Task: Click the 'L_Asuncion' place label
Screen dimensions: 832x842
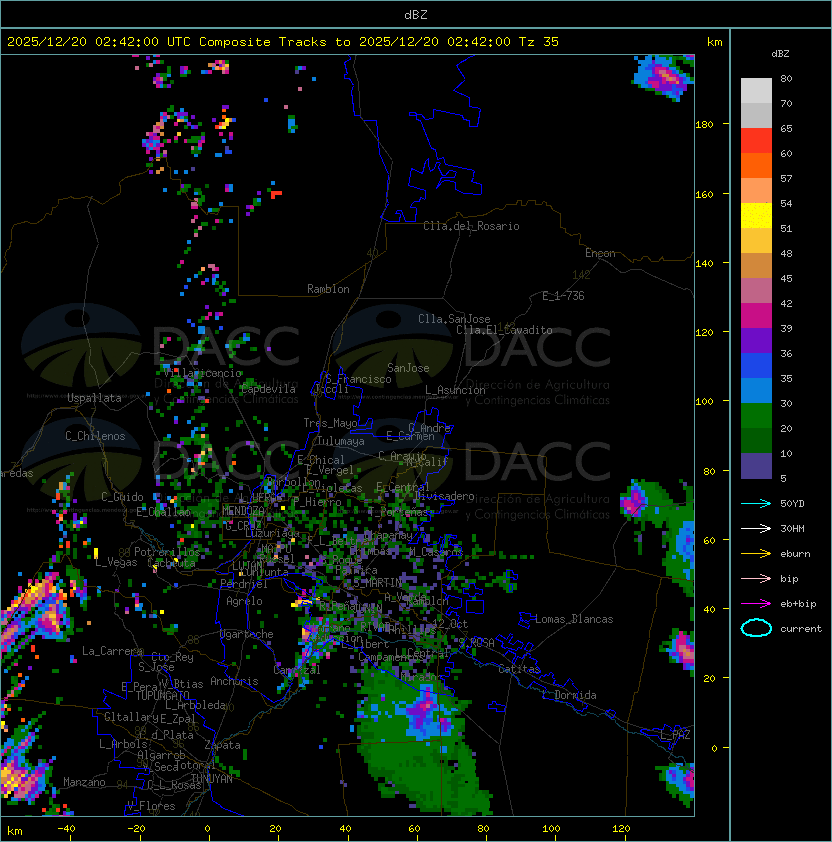Action: [455, 390]
